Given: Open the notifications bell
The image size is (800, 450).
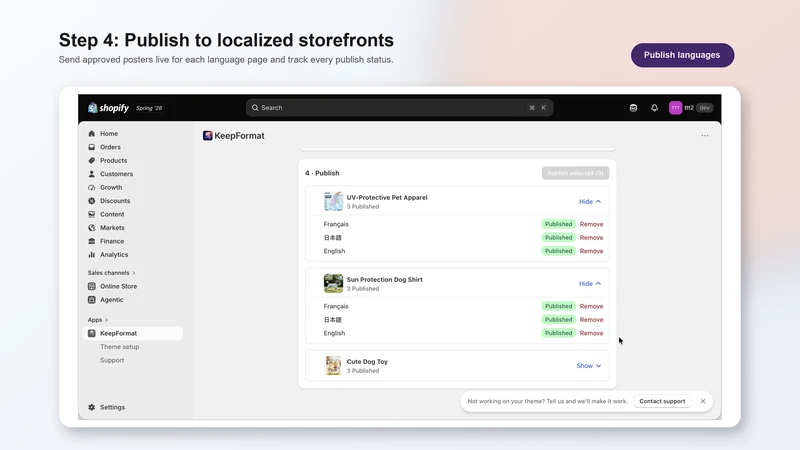Looking at the screenshot, I should pyautogui.click(x=654, y=108).
